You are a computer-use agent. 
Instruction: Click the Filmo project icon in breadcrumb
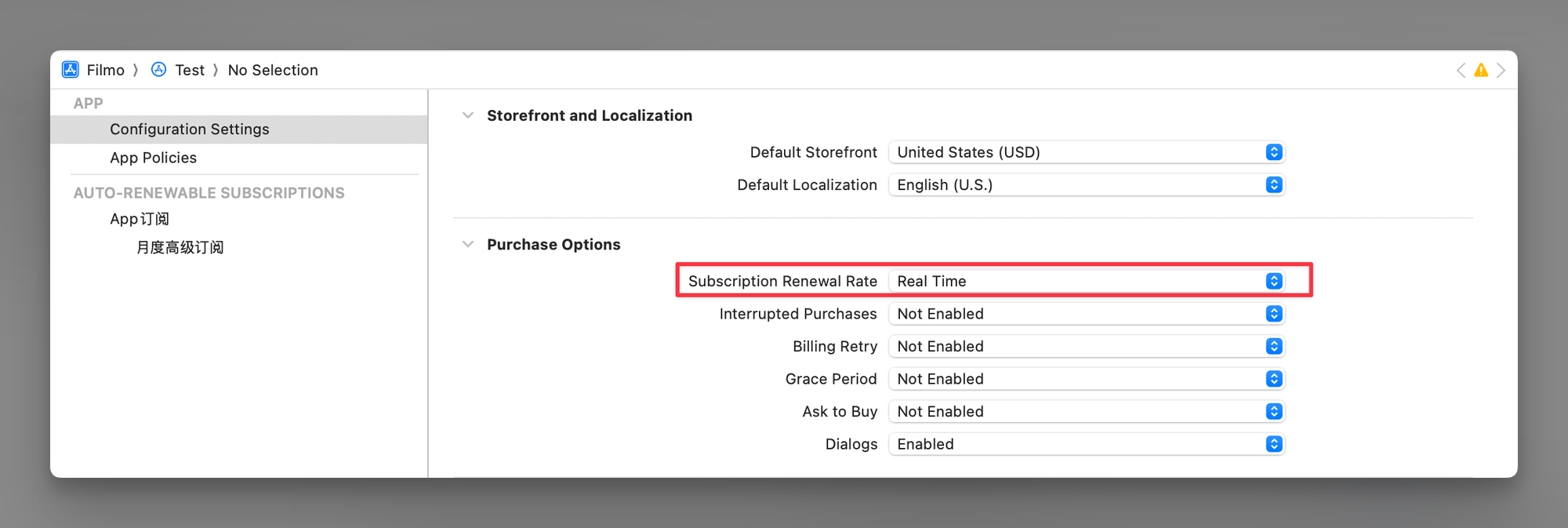coord(71,70)
